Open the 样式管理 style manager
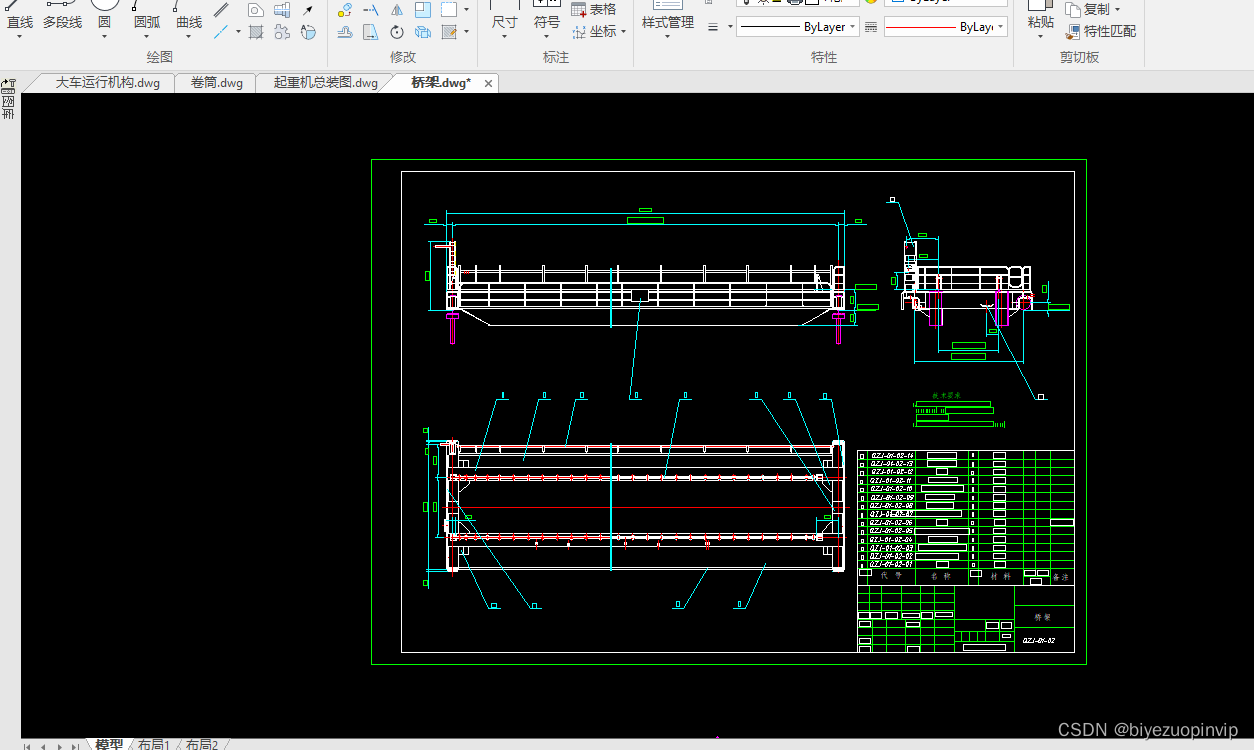 coord(668,18)
